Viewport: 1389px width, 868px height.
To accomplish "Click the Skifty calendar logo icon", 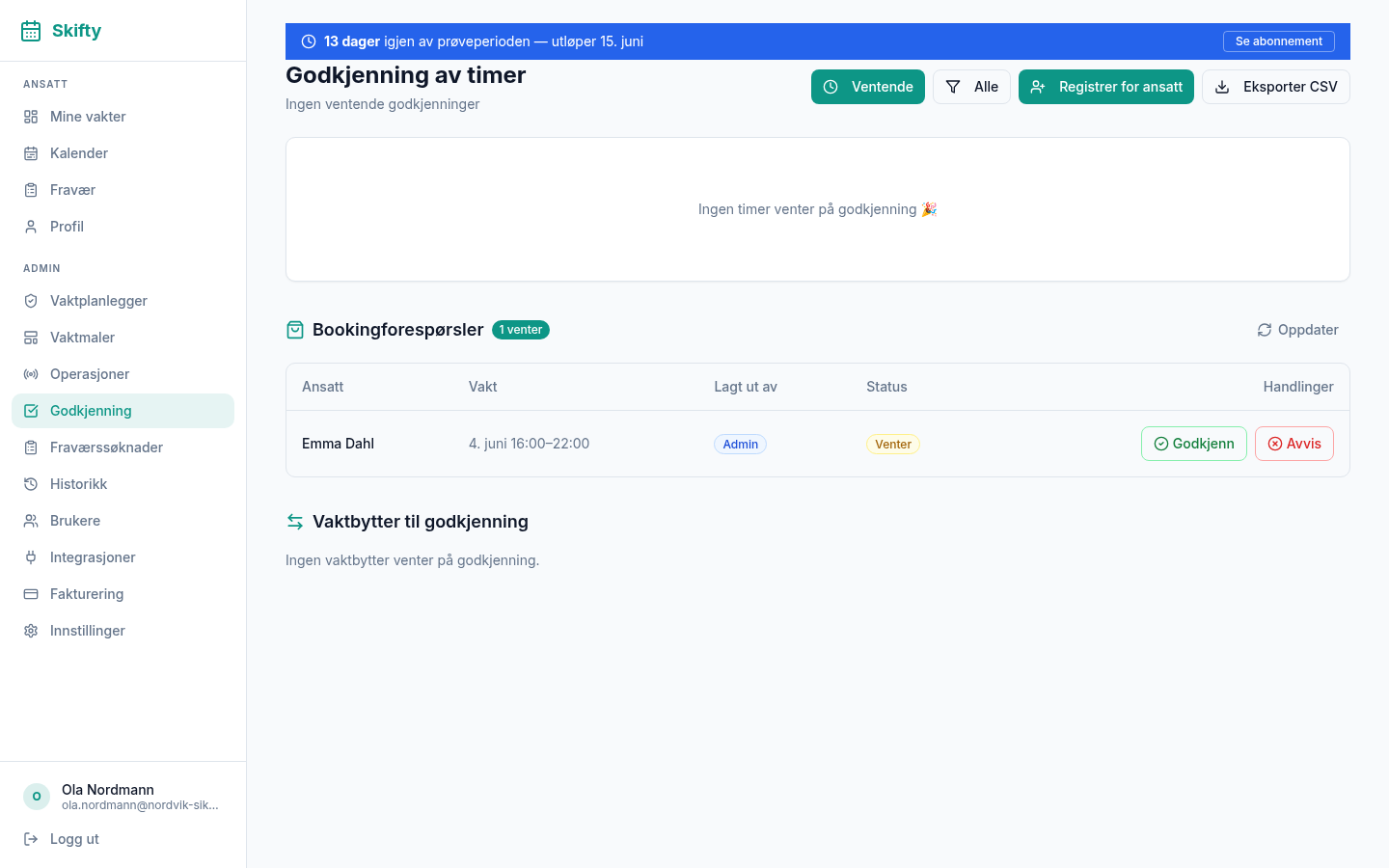I will (x=31, y=31).
